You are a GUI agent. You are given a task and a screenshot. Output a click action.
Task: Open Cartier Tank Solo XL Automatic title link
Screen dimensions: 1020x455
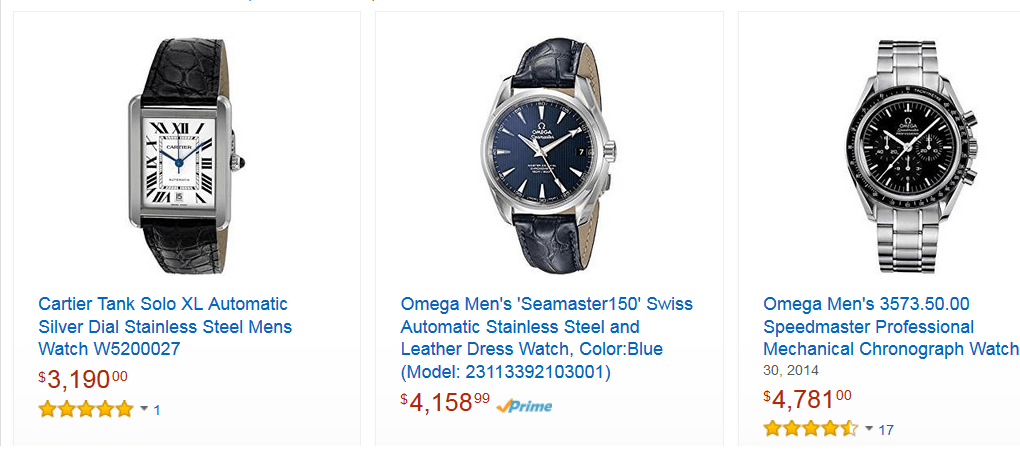coord(165,327)
